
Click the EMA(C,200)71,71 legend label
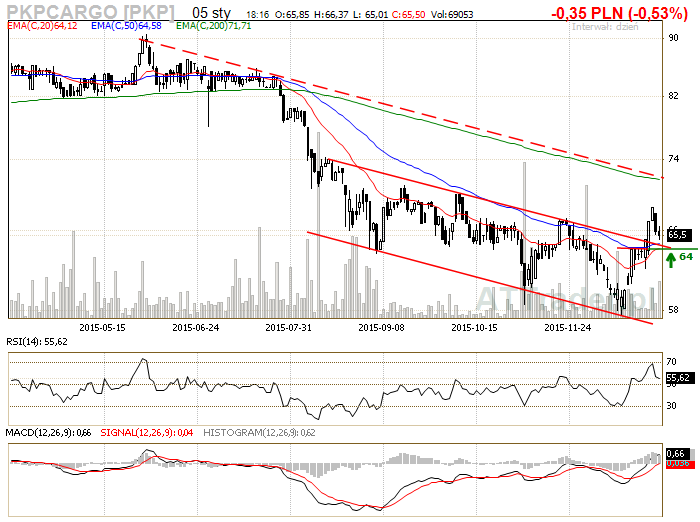point(213,26)
